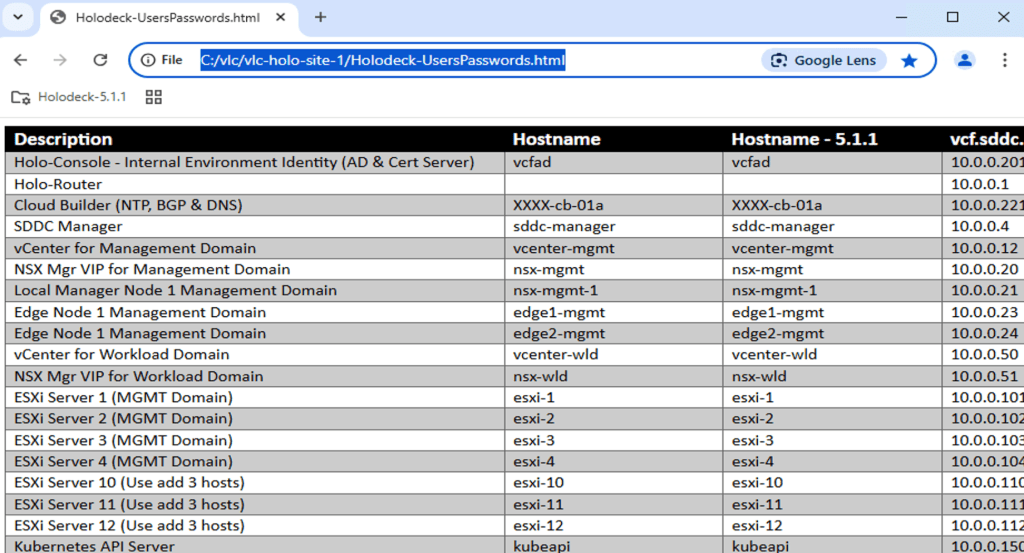Maximize the browser window
The width and height of the screenshot is (1024, 553).
[x=952, y=17]
